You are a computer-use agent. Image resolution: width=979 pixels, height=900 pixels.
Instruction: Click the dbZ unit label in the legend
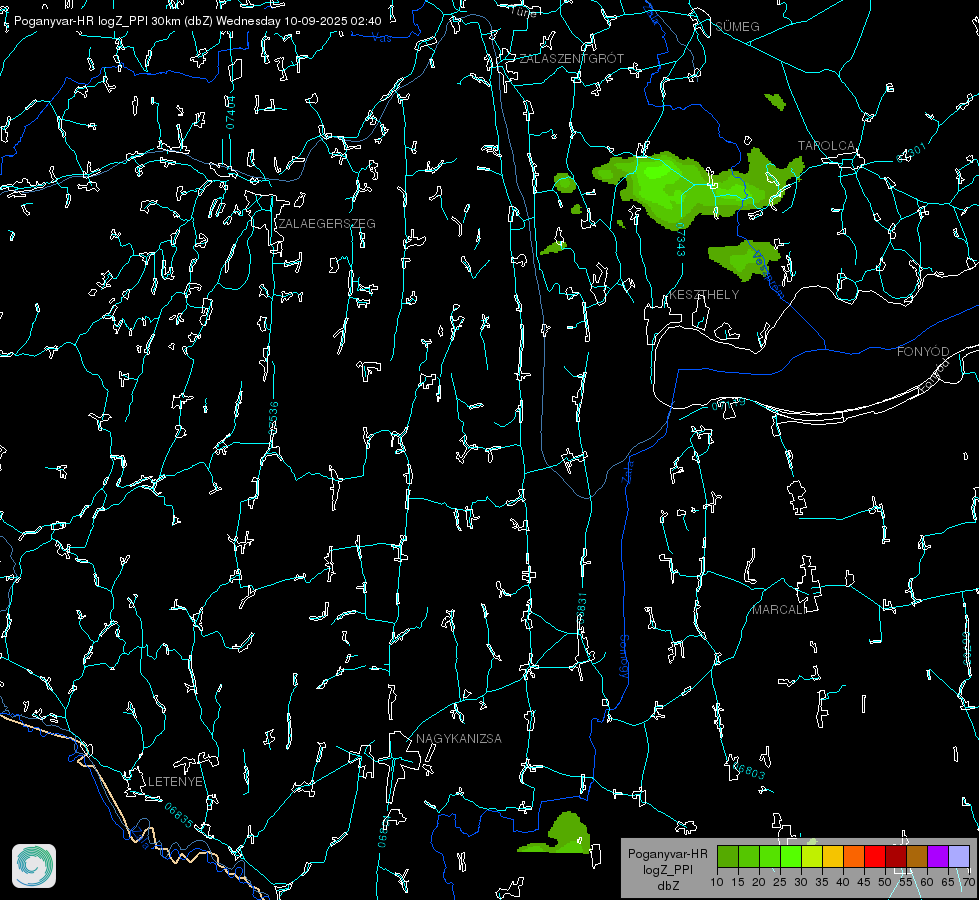(667, 886)
